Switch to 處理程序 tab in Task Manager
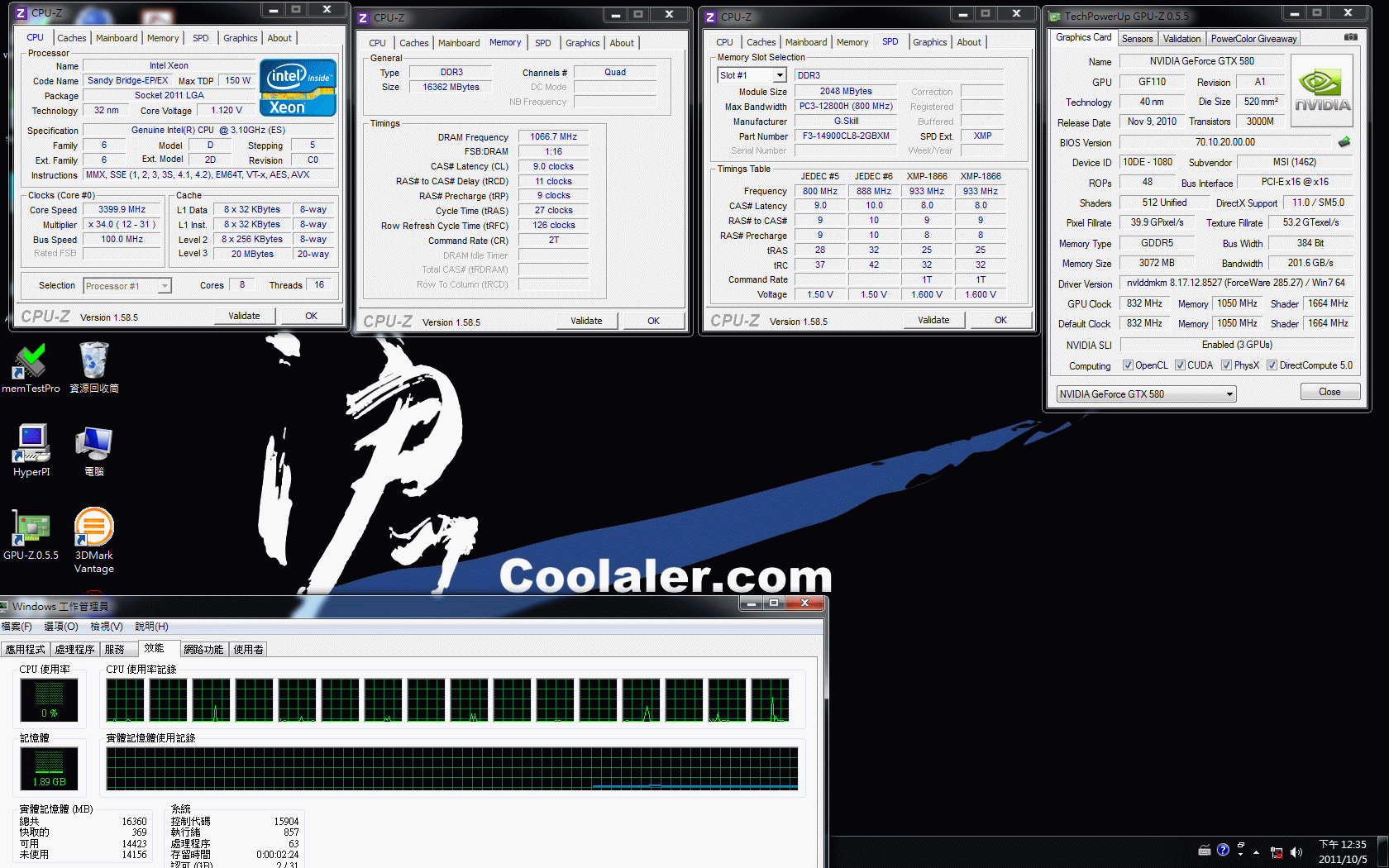1389x868 pixels. [x=75, y=650]
